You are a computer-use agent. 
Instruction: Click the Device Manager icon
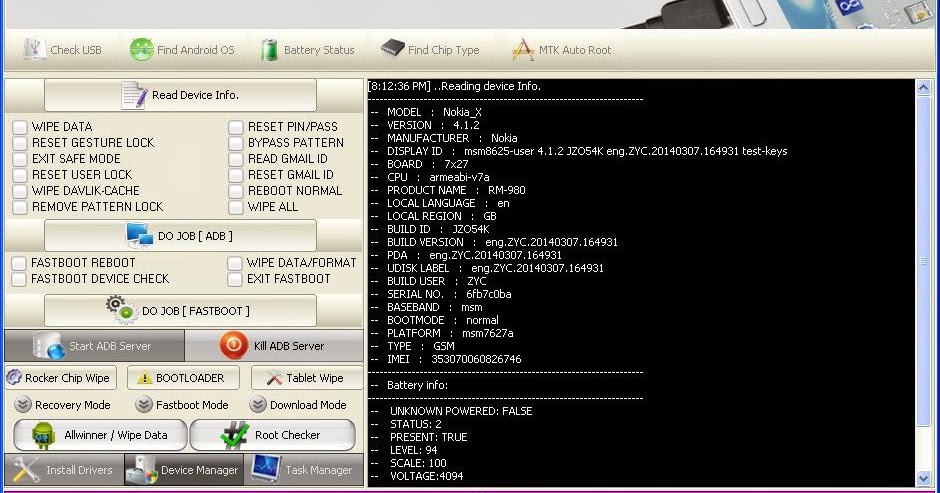141,470
